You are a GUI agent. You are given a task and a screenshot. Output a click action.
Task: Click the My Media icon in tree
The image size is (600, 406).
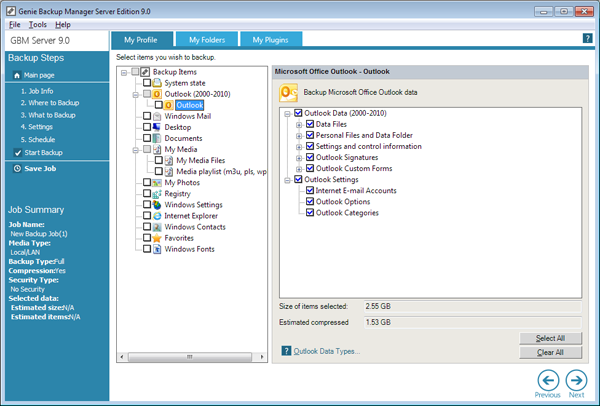coord(157,150)
